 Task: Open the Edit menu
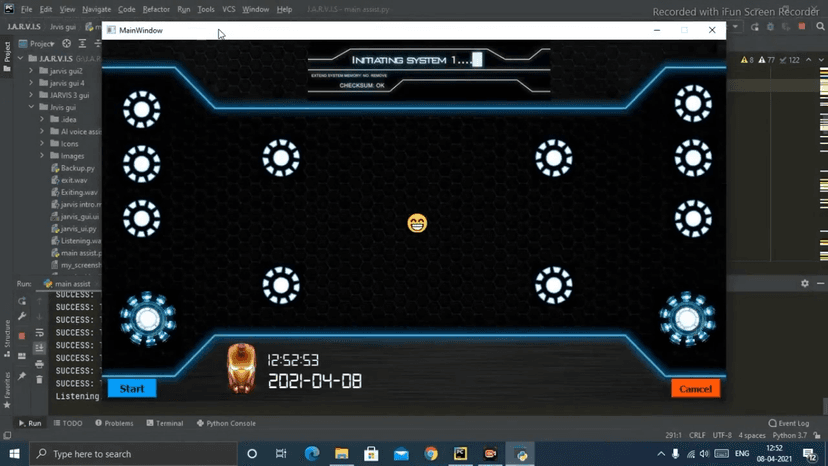(46, 10)
